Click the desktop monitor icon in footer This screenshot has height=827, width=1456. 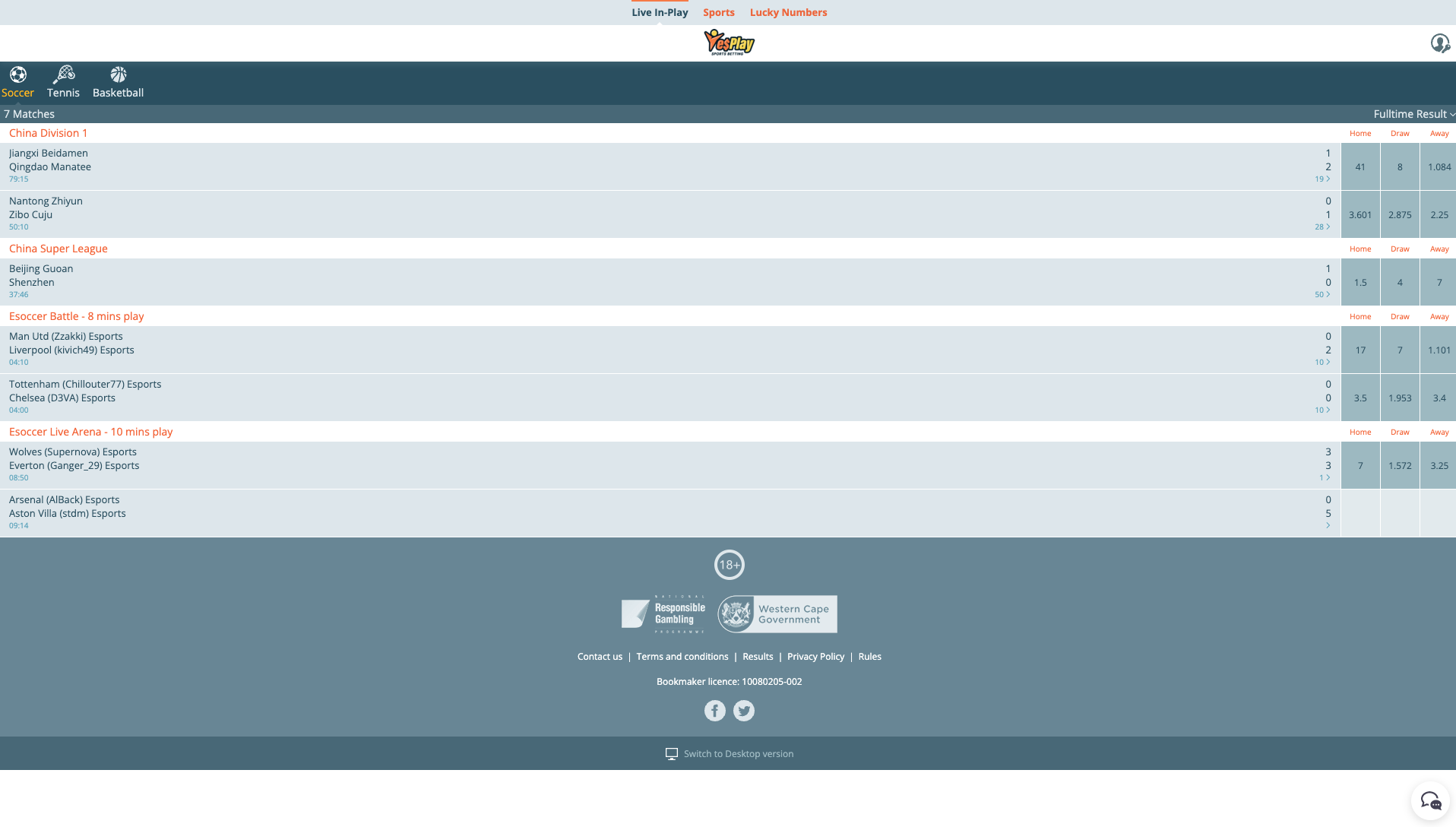[x=672, y=754]
